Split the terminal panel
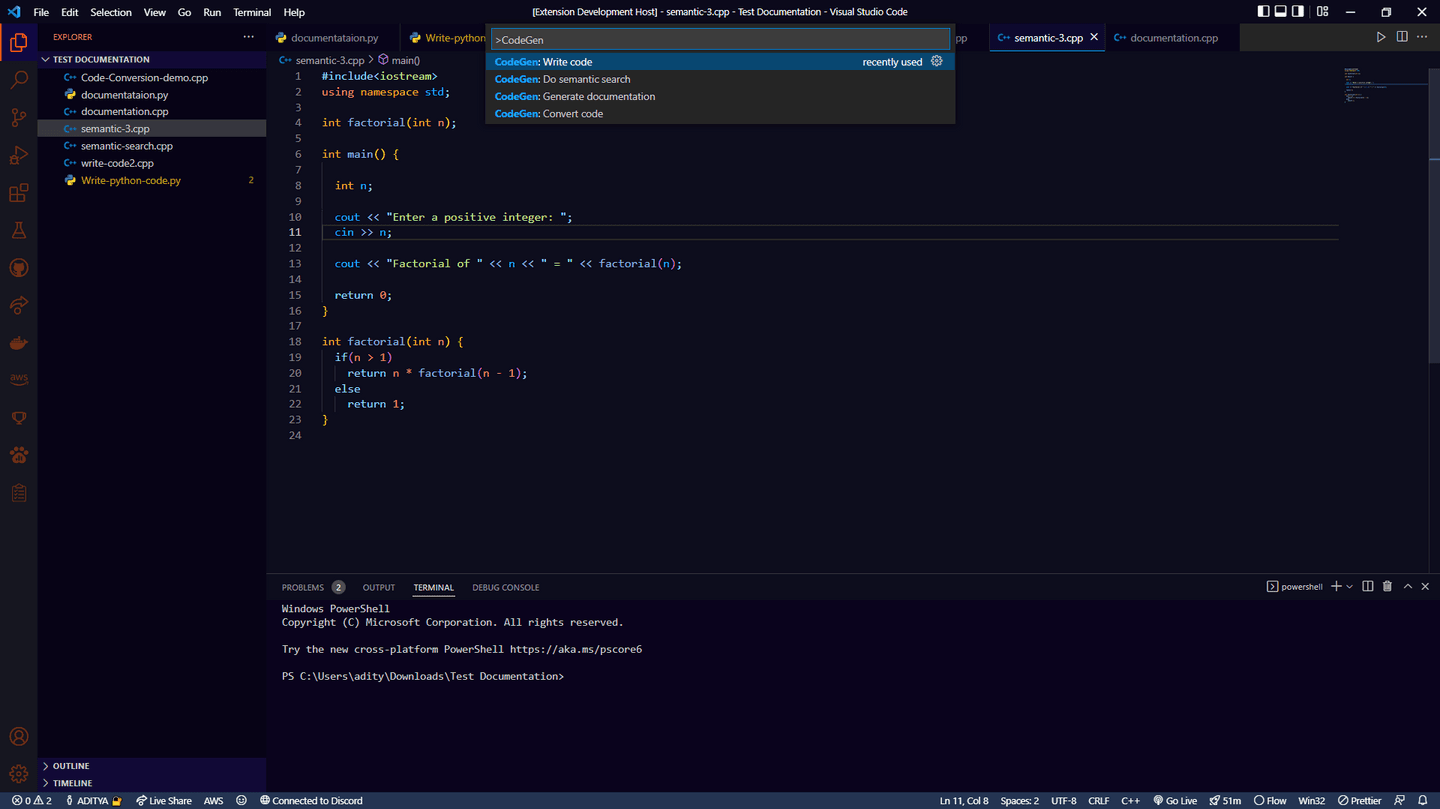The image size is (1440, 809). tap(1368, 587)
